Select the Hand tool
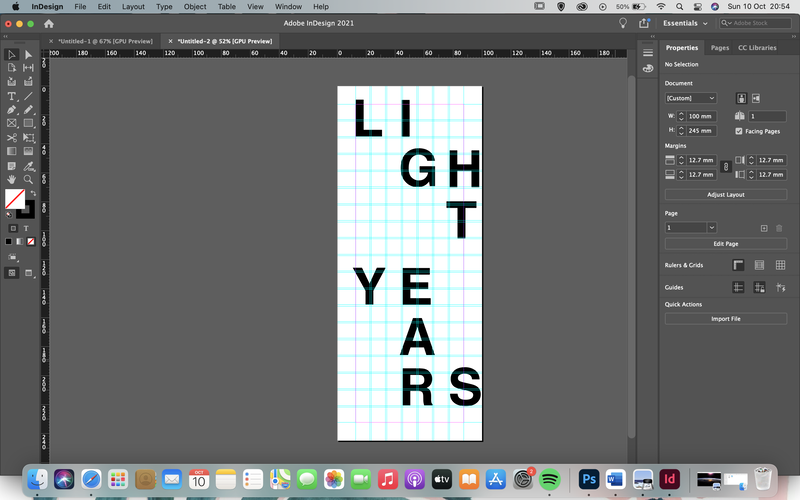The image size is (800, 500). point(11,180)
